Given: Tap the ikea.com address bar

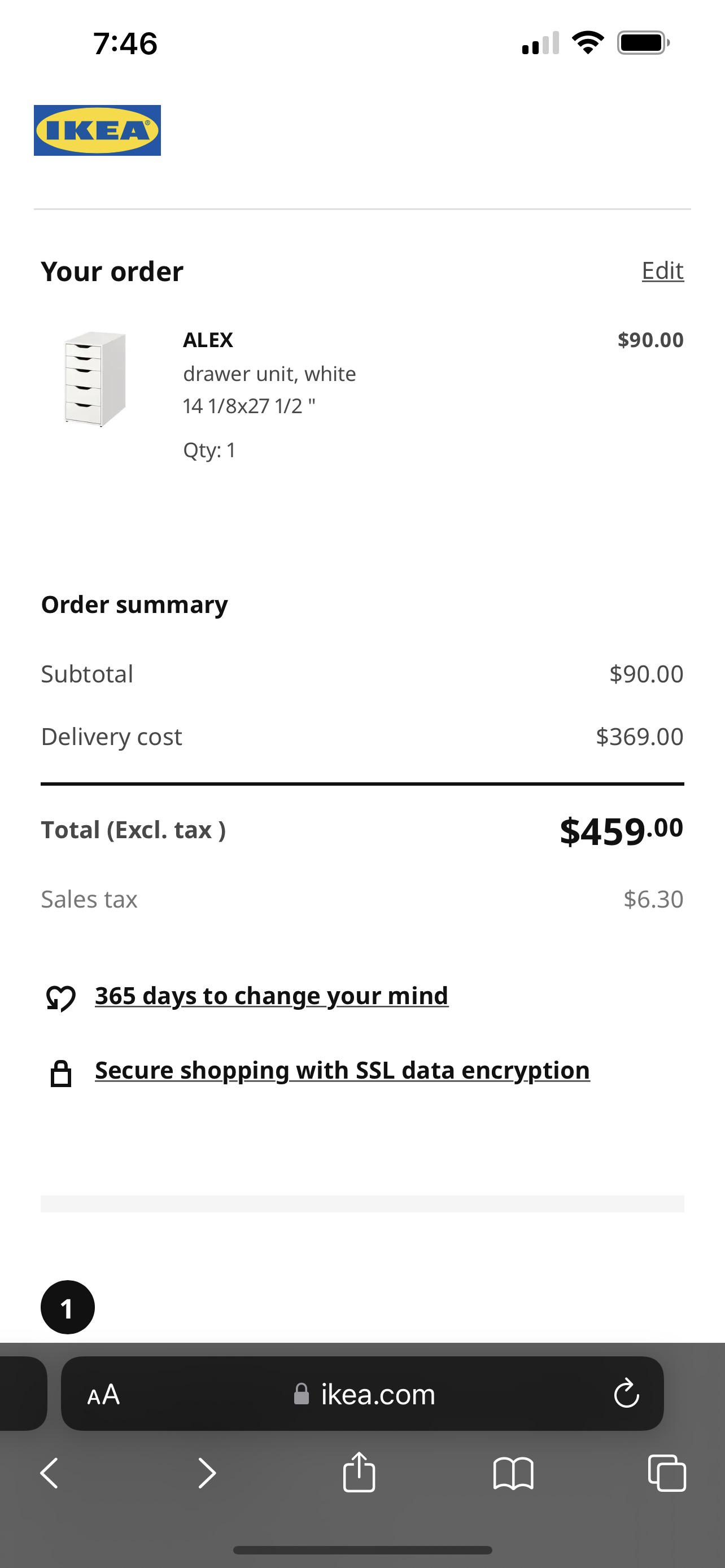Looking at the screenshot, I should pyautogui.click(x=377, y=1395).
